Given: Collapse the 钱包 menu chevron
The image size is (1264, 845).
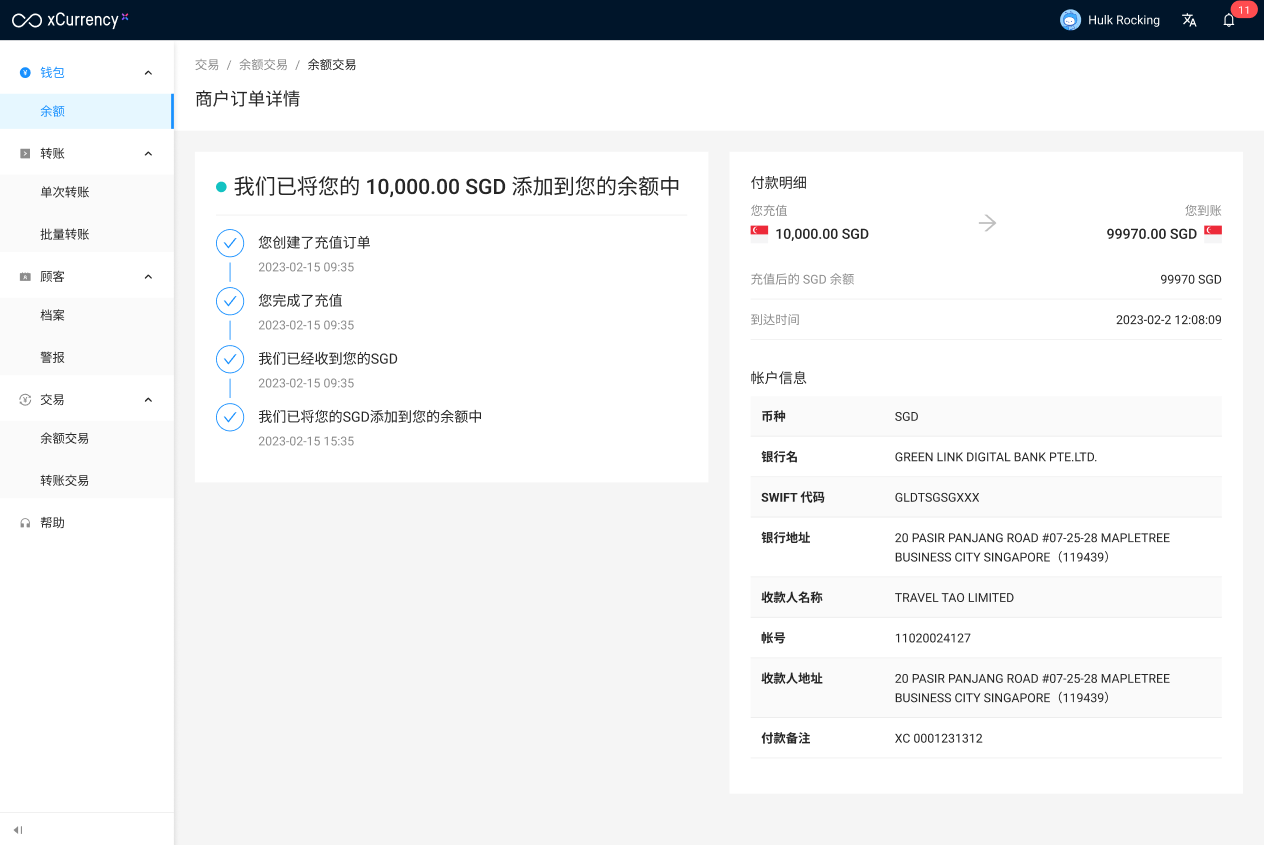Looking at the screenshot, I should pos(148,72).
